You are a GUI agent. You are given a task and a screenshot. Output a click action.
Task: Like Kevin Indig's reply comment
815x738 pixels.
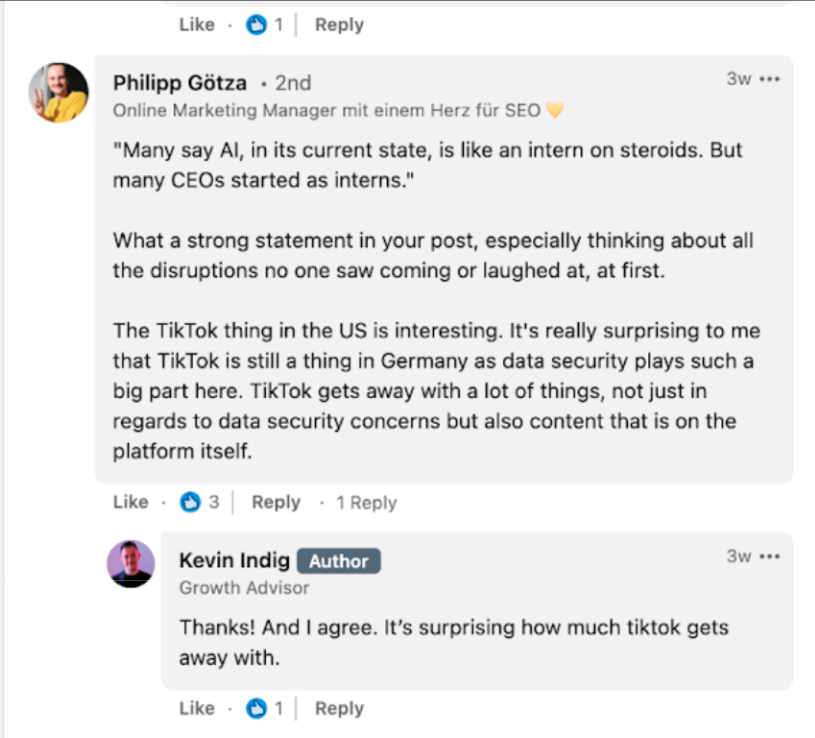(x=196, y=708)
